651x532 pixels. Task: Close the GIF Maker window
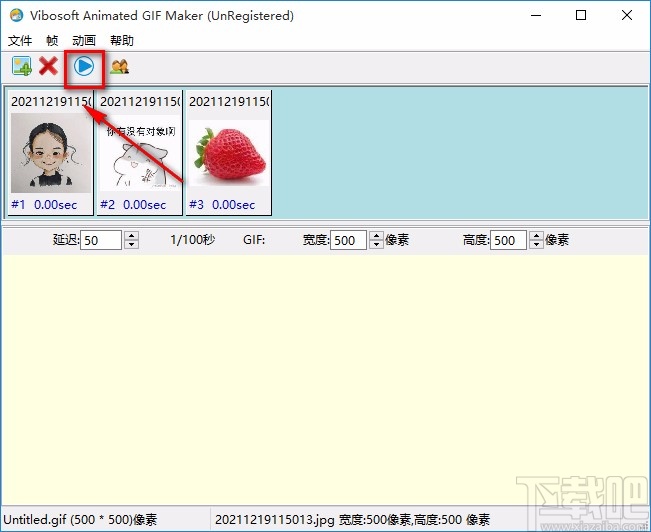(627, 15)
